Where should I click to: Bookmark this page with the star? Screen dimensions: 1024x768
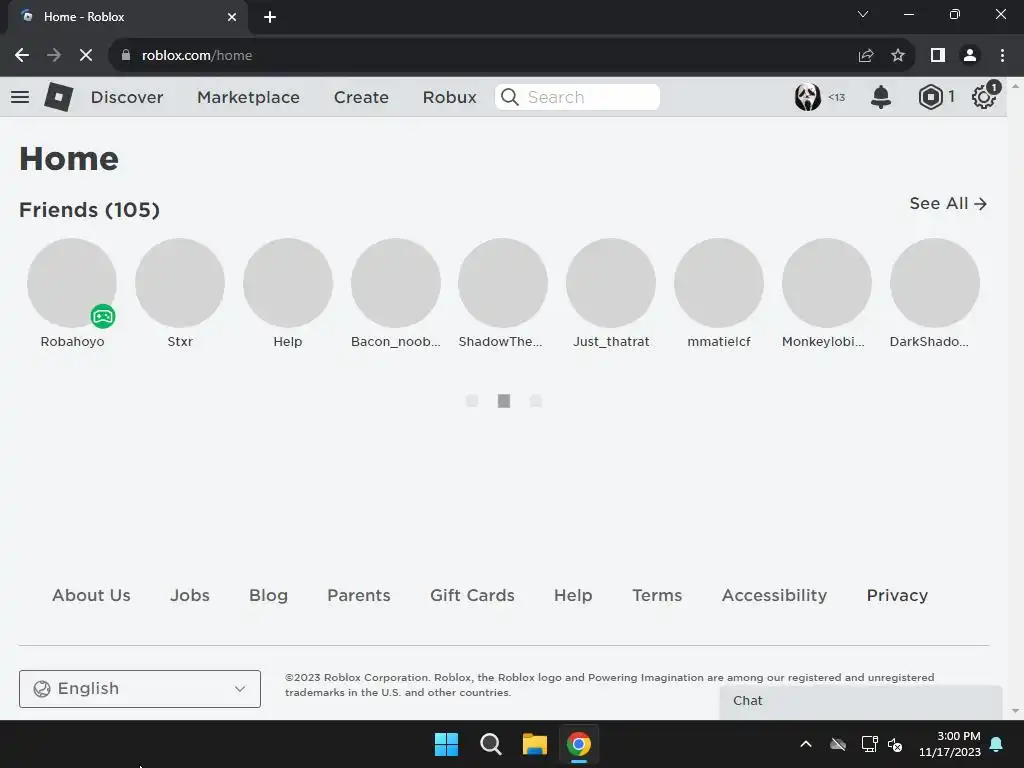pos(898,56)
